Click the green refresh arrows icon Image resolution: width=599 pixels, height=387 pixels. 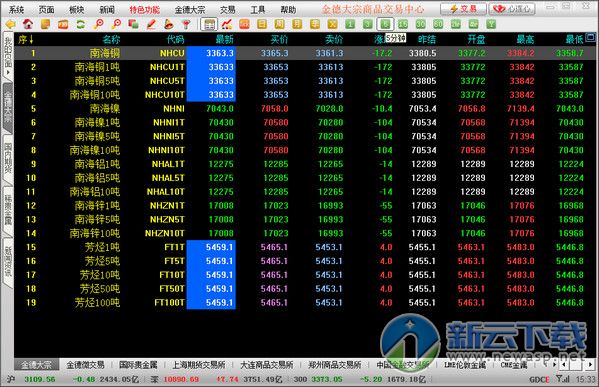81,24
